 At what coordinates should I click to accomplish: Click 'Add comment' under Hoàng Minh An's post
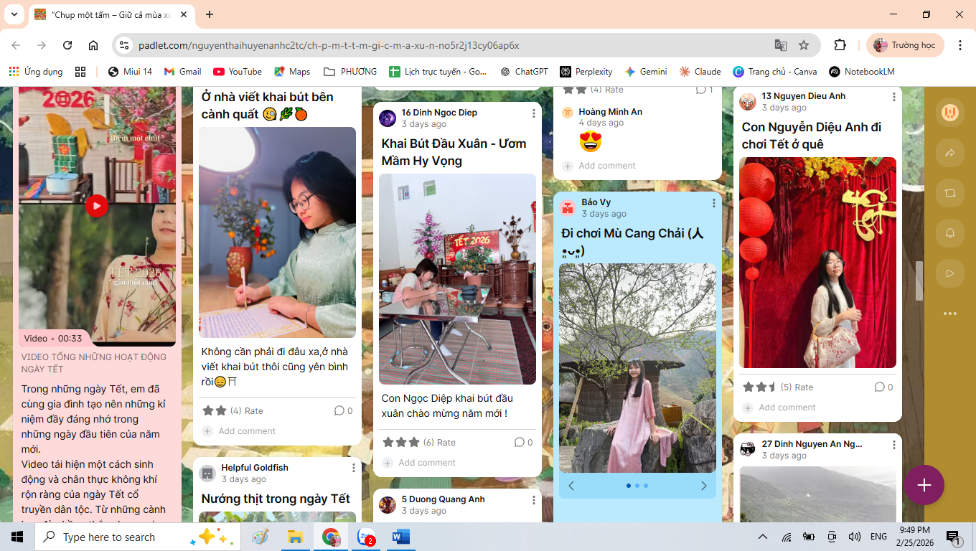[x=606, y=166]
